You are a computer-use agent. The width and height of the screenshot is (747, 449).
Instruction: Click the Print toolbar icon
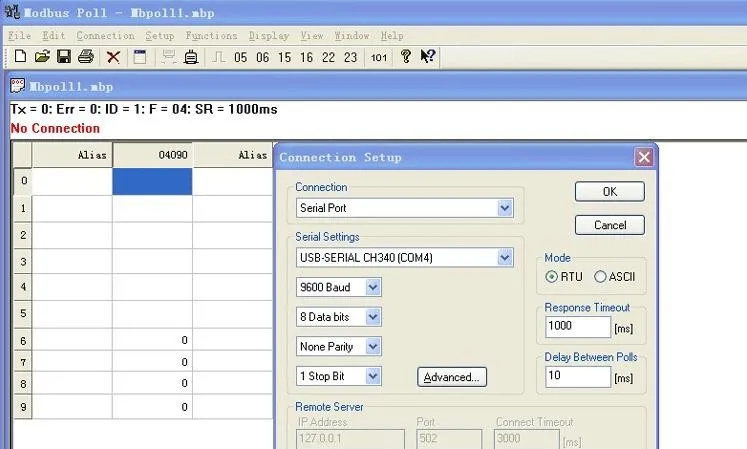pos(86,57)
